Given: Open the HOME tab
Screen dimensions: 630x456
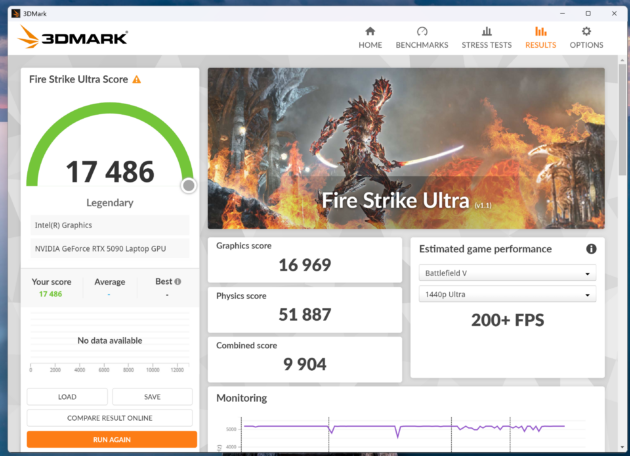Looking at the screenshot, I should [x=370, y=38].
